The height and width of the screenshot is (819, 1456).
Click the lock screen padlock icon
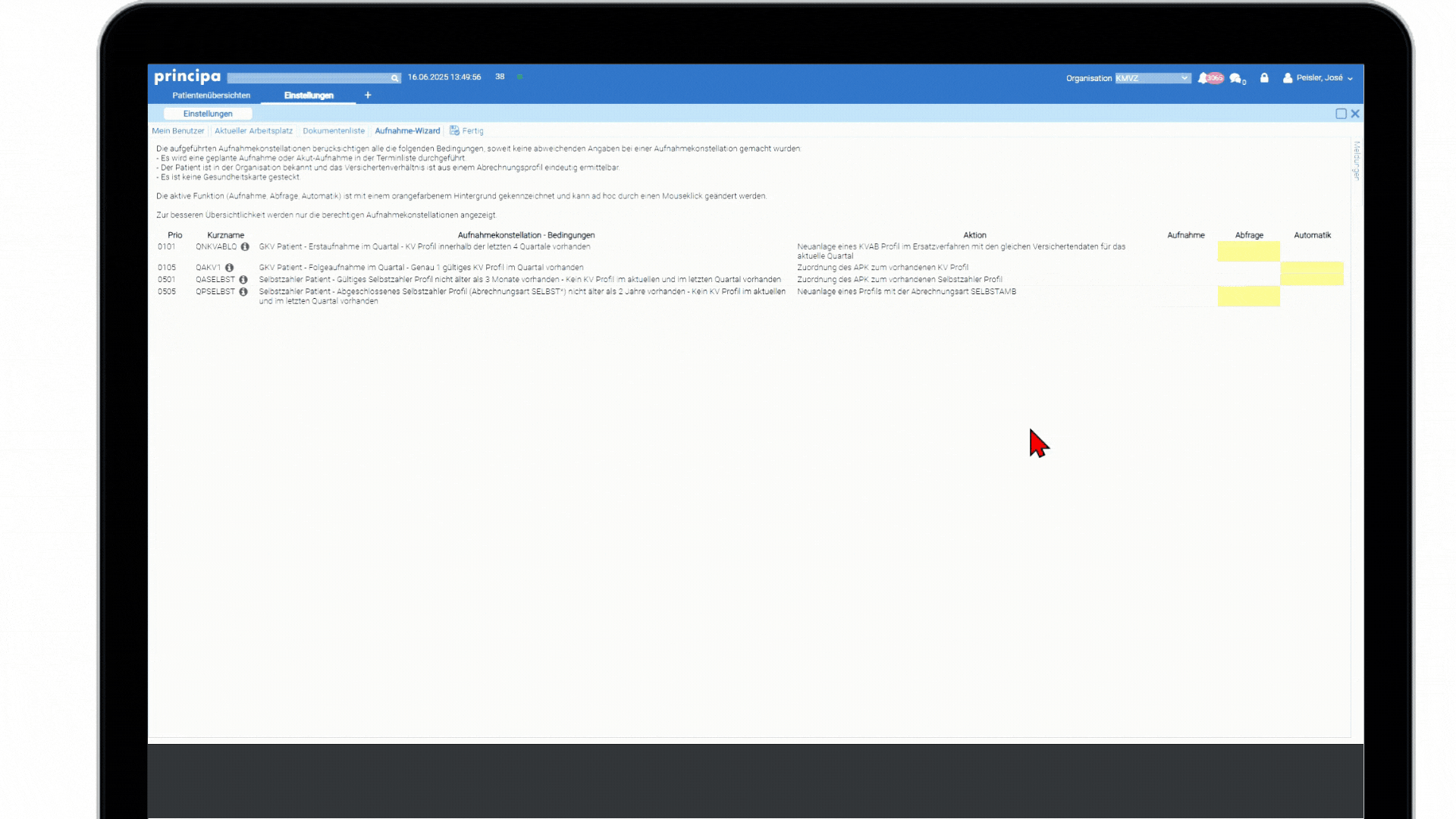point(1264,78)
